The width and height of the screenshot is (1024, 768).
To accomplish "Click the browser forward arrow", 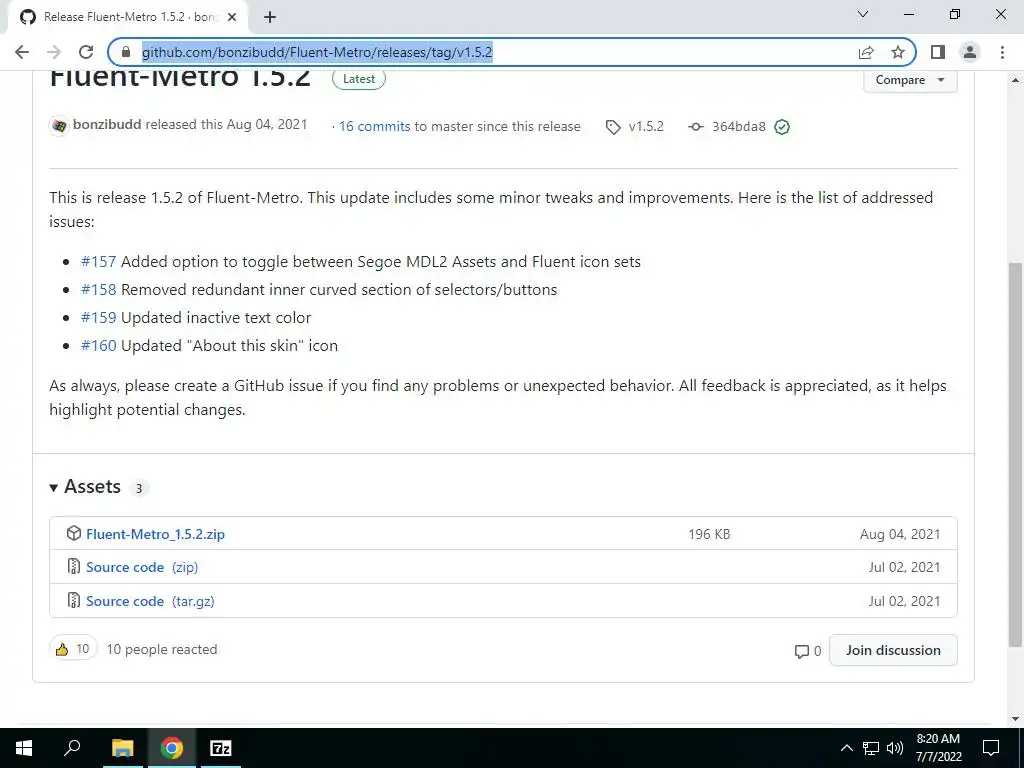I will pyautogui.click(x=54, y=52).
